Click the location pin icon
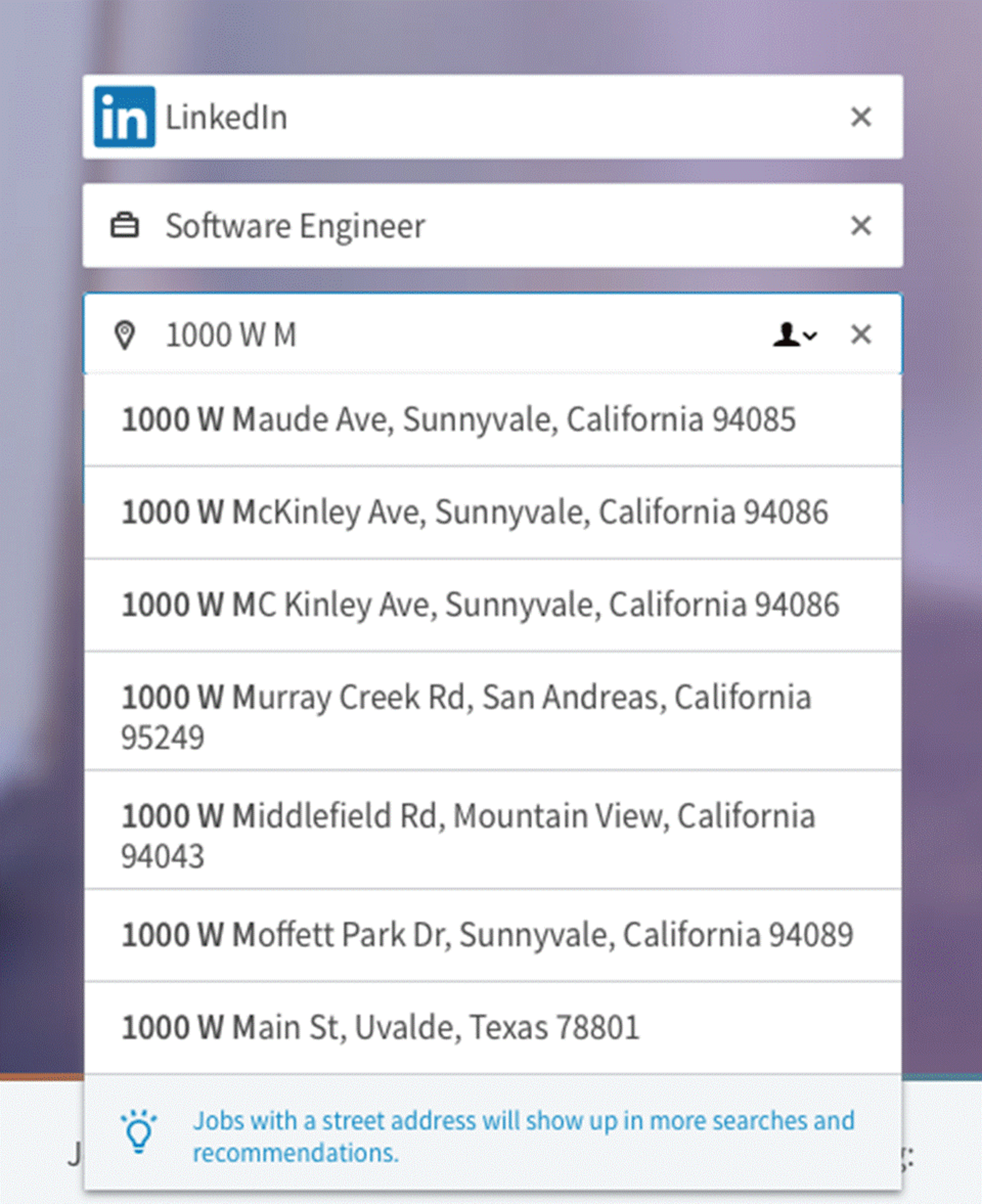982x1204 pixels. point(124,335)
